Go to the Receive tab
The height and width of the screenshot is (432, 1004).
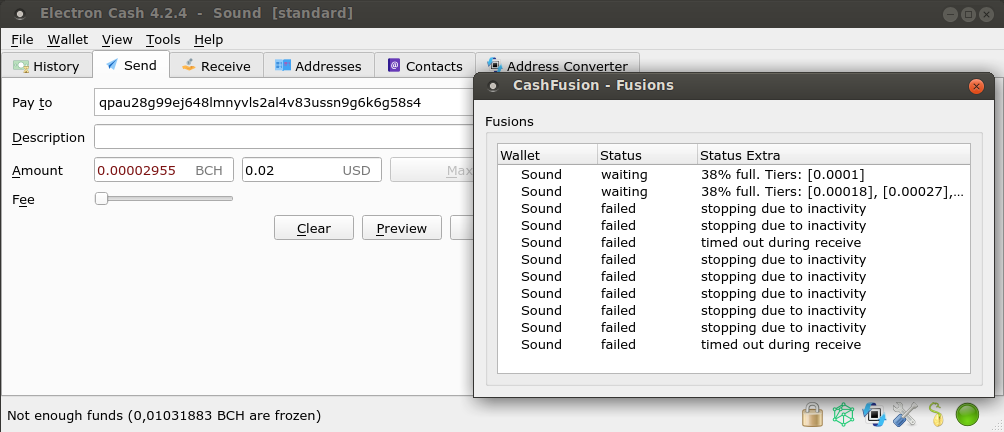coord(216,66)
